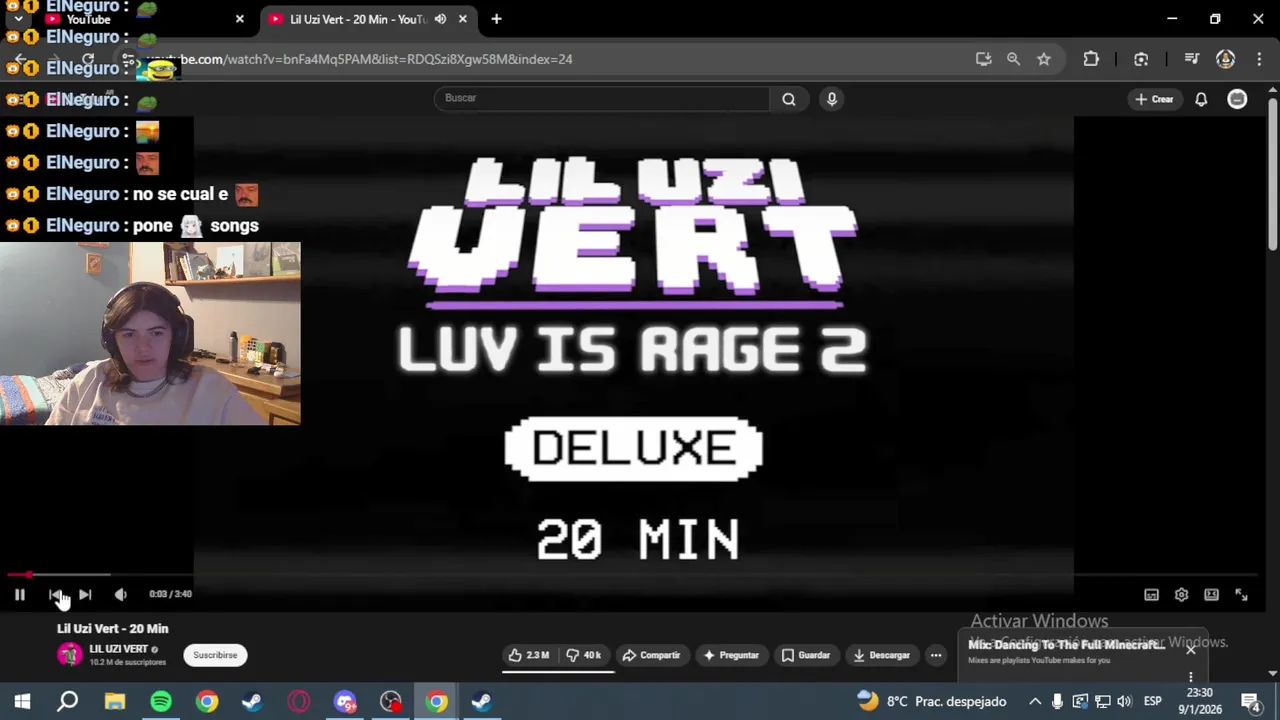Click the YouTube search magnifier button
Viewport: 1280px width, 720px height.
pos(789,98)
